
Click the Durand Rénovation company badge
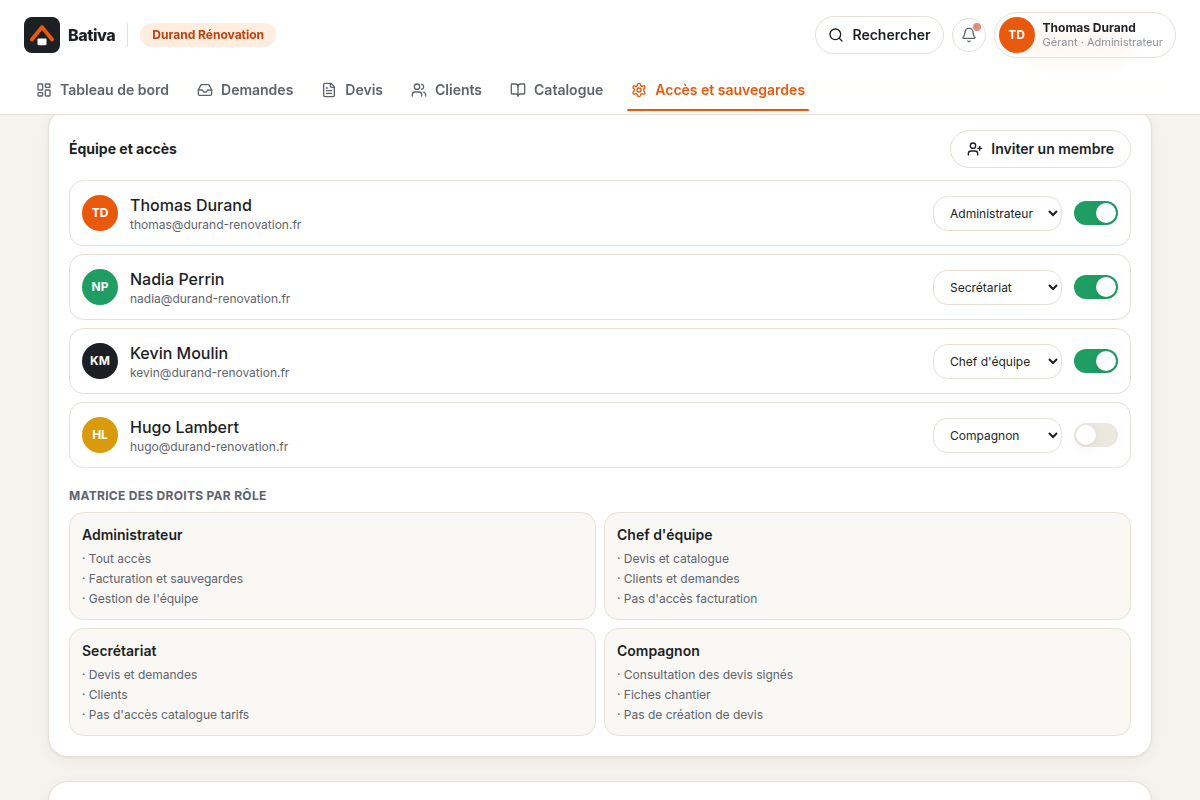pyautogui.click(x=208, y=35)
